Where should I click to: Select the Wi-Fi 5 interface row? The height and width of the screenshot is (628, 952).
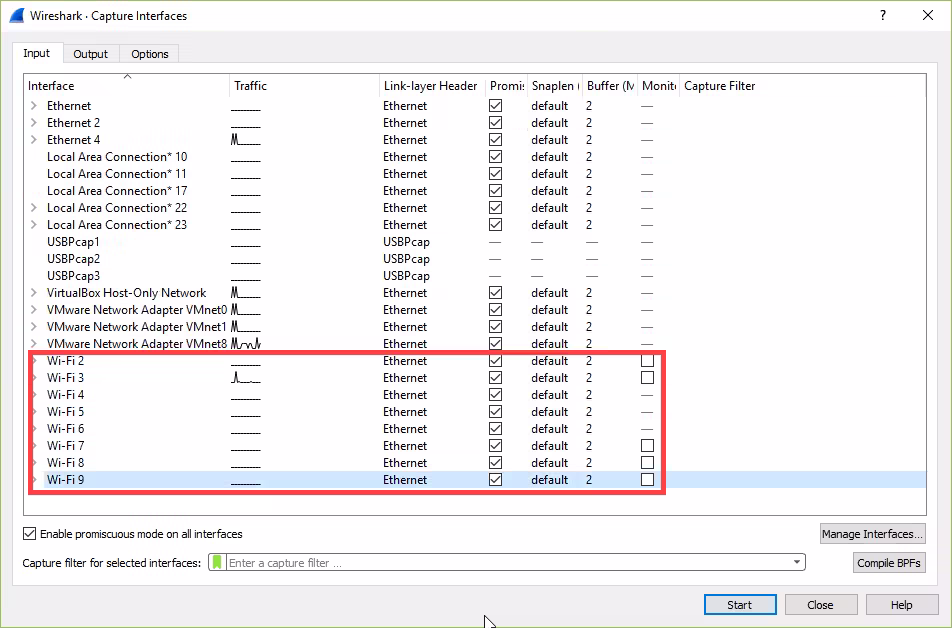(x=475, y=412)
